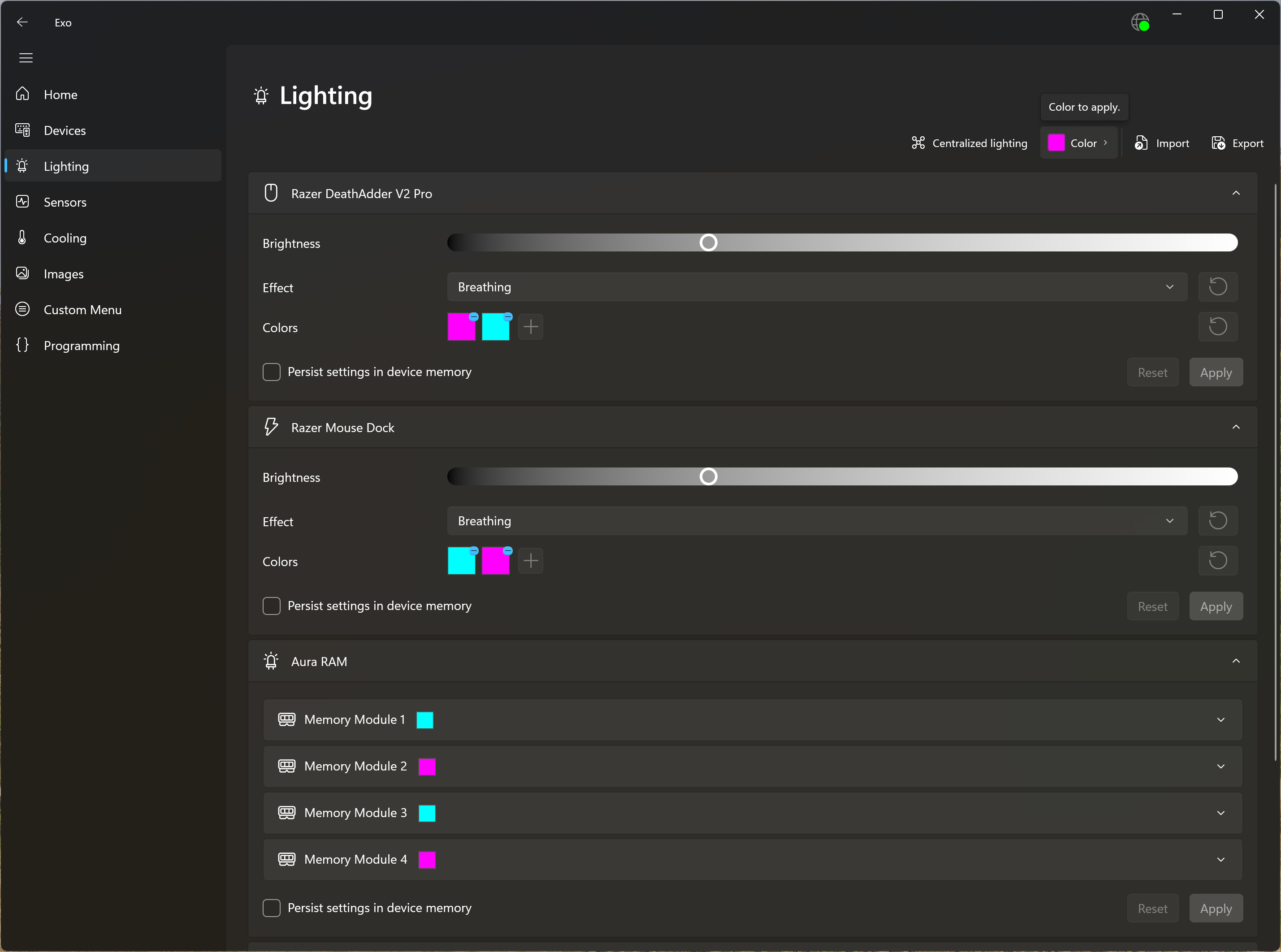This screenshot has width=1281, height=952.
Task: Open the Sensors page
Action: point(65,202)
